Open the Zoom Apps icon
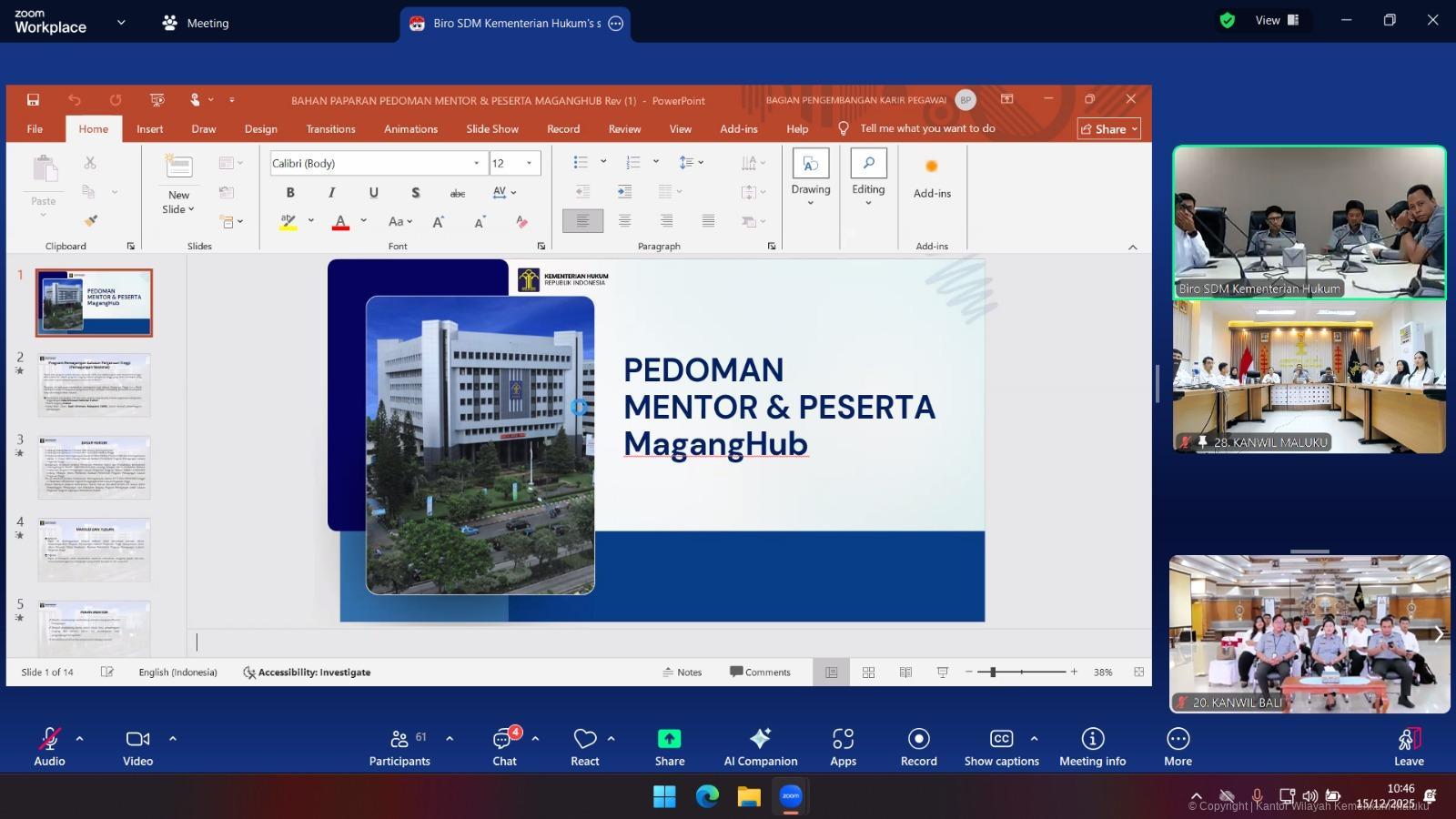The height and width of the screenshot is (819, 1456). click(843, 746)
